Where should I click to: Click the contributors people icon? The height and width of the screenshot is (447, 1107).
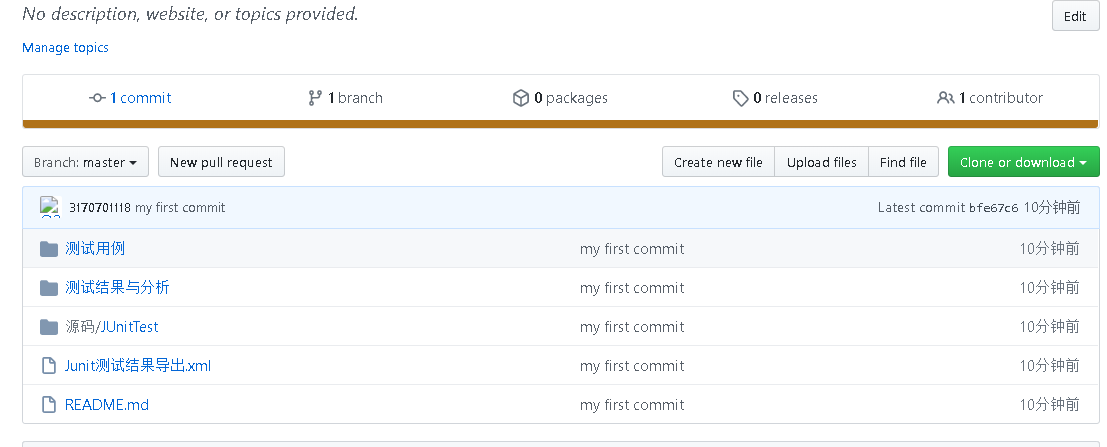coord(945,98)
